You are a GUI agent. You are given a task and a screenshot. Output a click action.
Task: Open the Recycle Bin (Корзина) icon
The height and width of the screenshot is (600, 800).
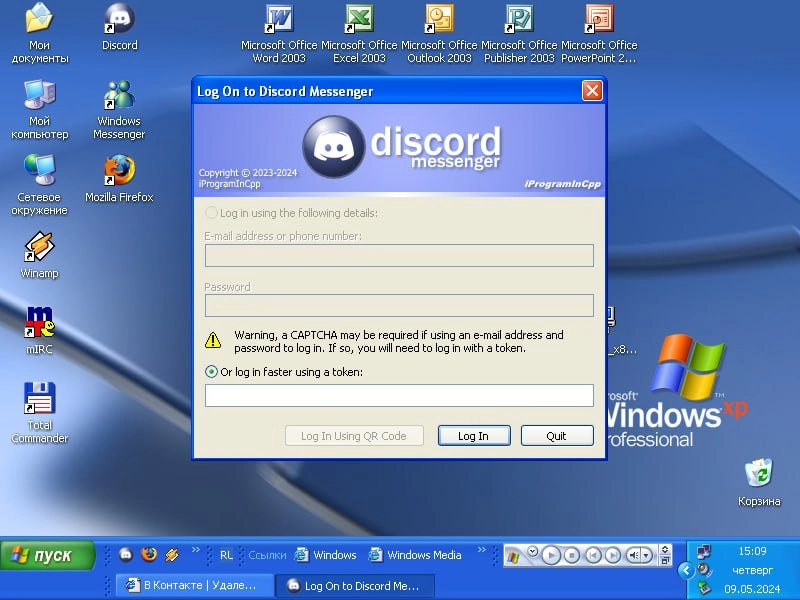point(759,472)
